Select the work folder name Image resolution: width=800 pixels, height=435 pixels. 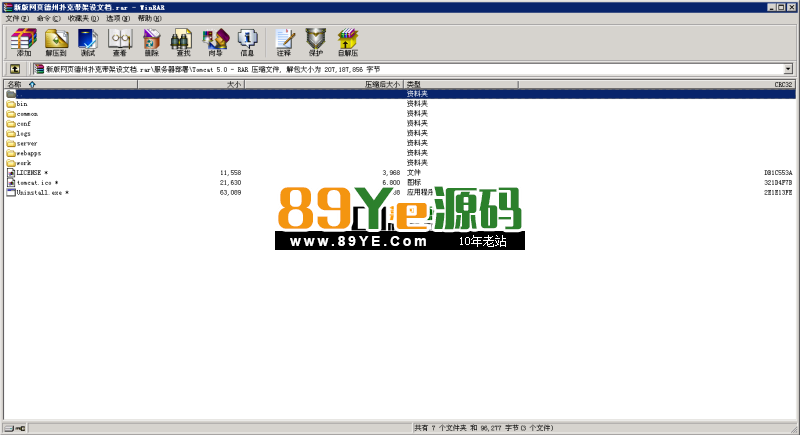[23, 163]
